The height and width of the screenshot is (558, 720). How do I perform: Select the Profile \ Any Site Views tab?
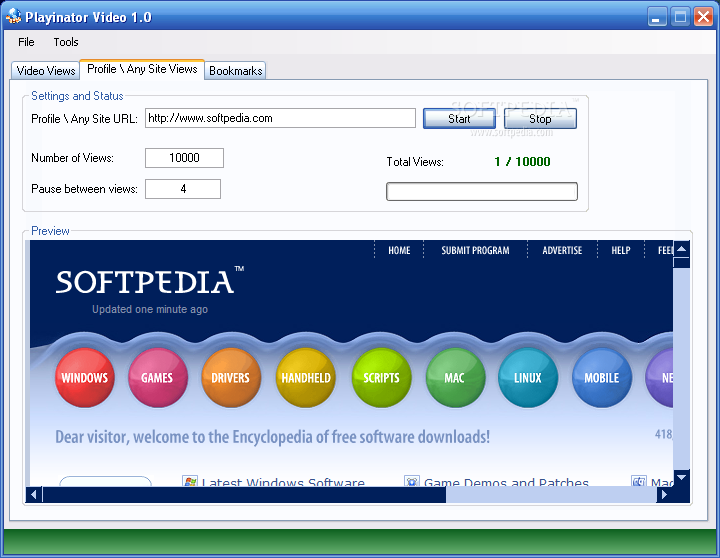tap(142, 69)
